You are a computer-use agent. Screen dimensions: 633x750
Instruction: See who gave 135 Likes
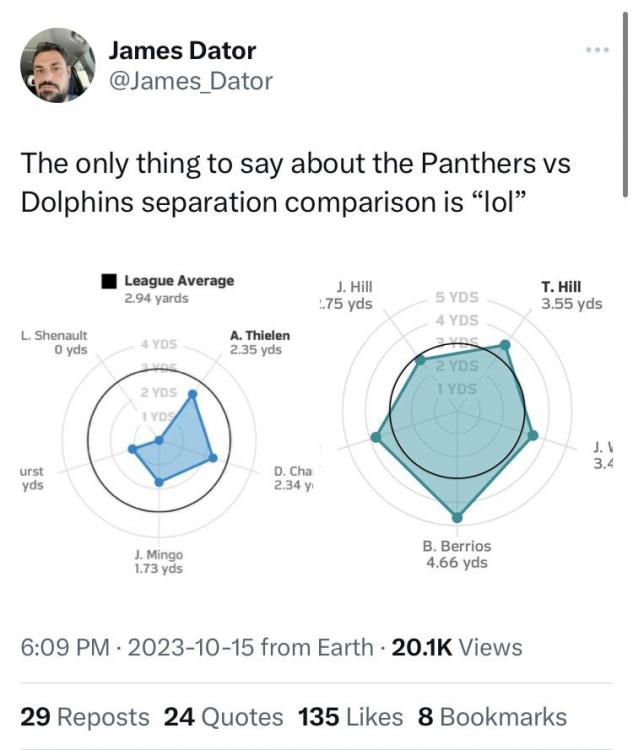coord(350,717)
